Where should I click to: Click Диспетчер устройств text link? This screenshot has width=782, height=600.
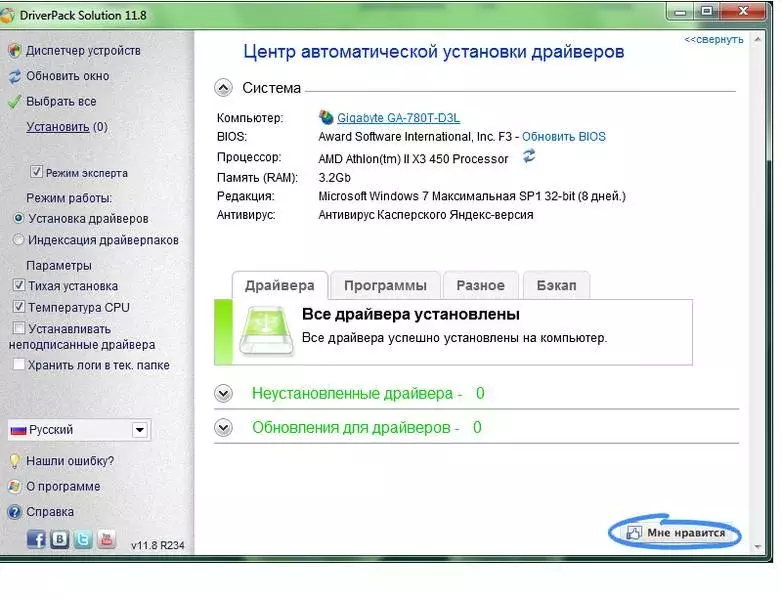pyautogui.click(x=83, y=50)
